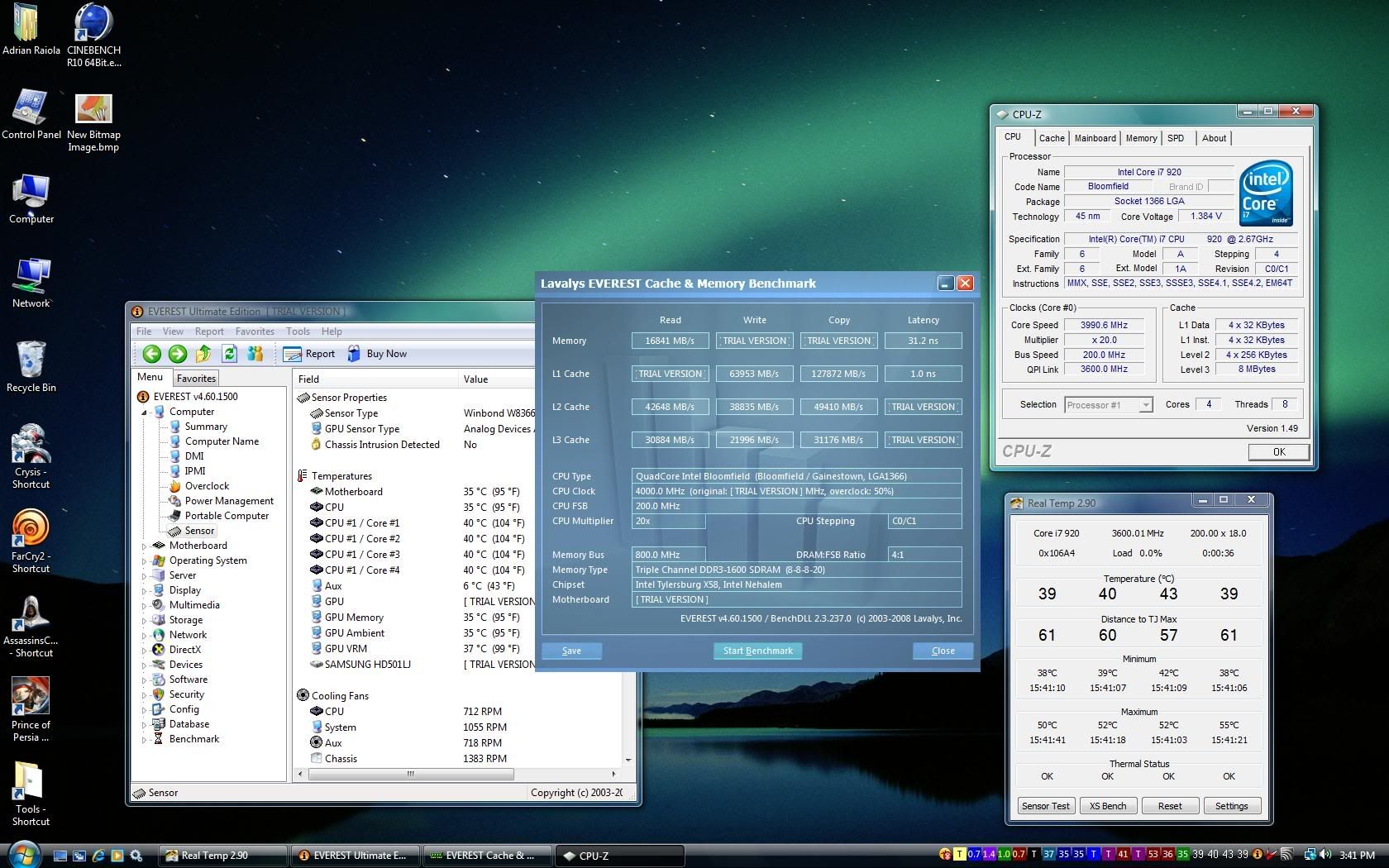Expand the Multimedia tree node
Viewport: 1389px width, 868px height.
pos(144,605)
